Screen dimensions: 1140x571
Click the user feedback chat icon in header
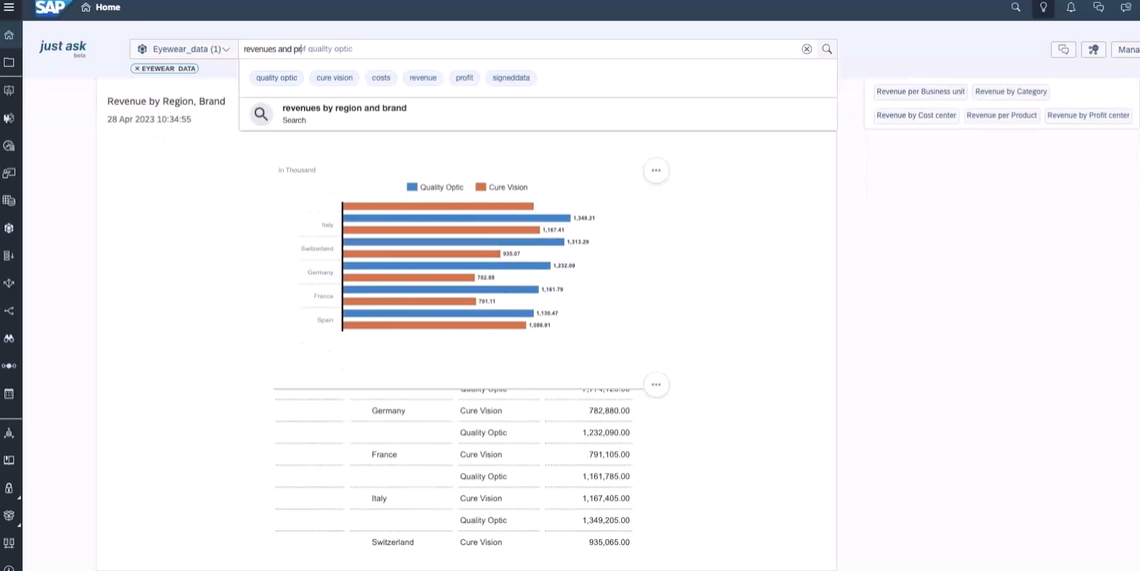coord(1126,7)
